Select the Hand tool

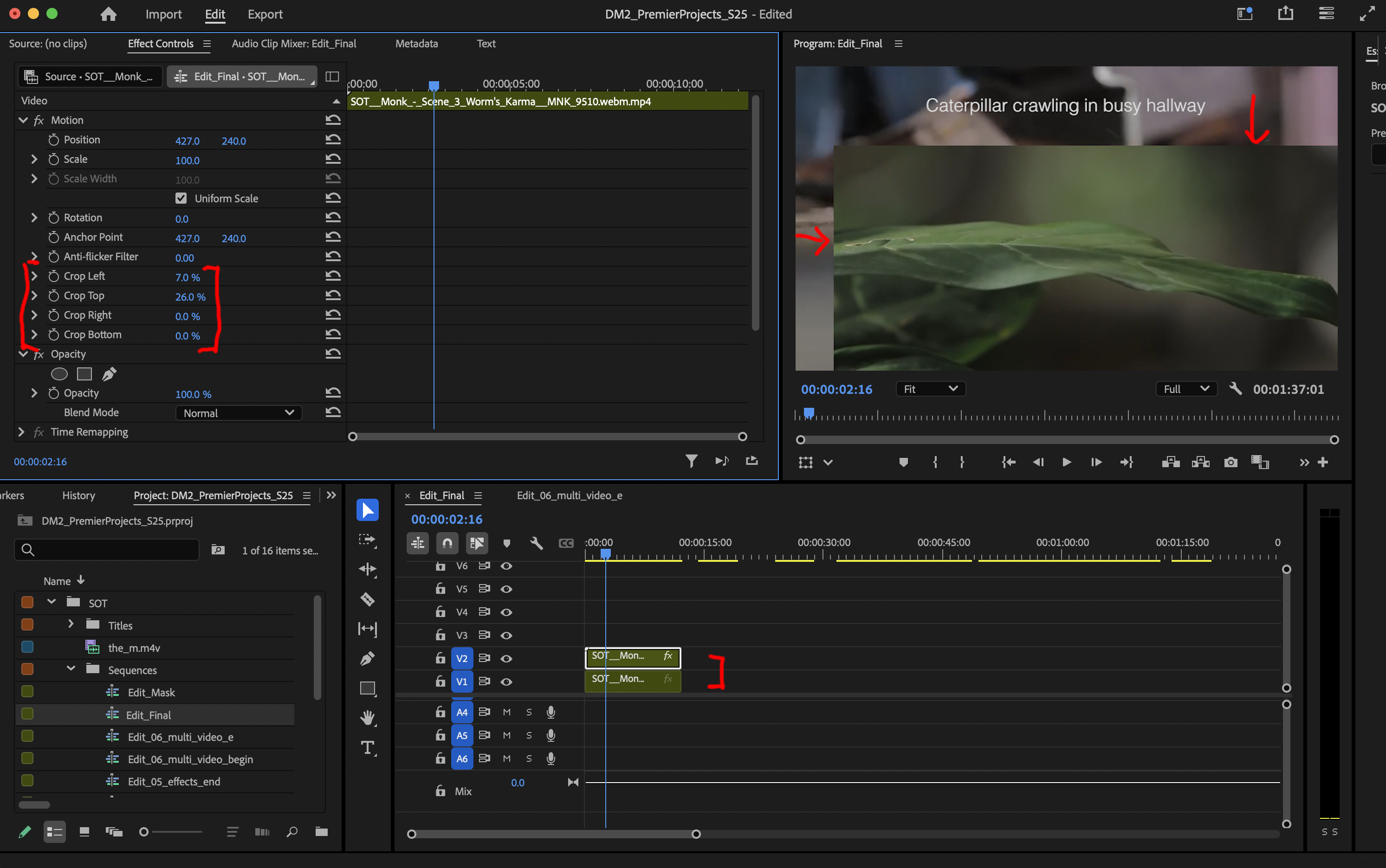(x=368, y=718)
